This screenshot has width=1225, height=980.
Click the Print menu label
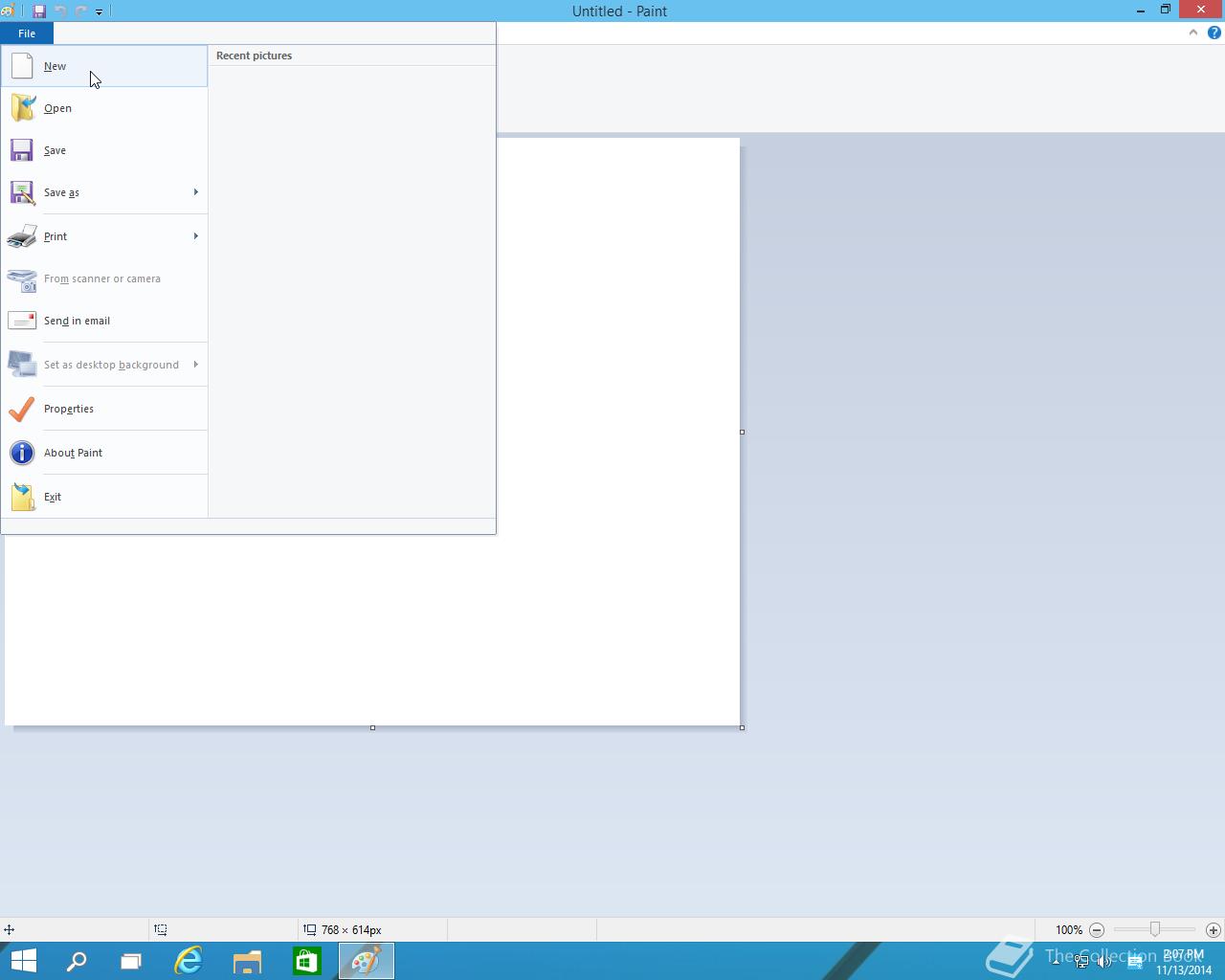coord(56,236)
